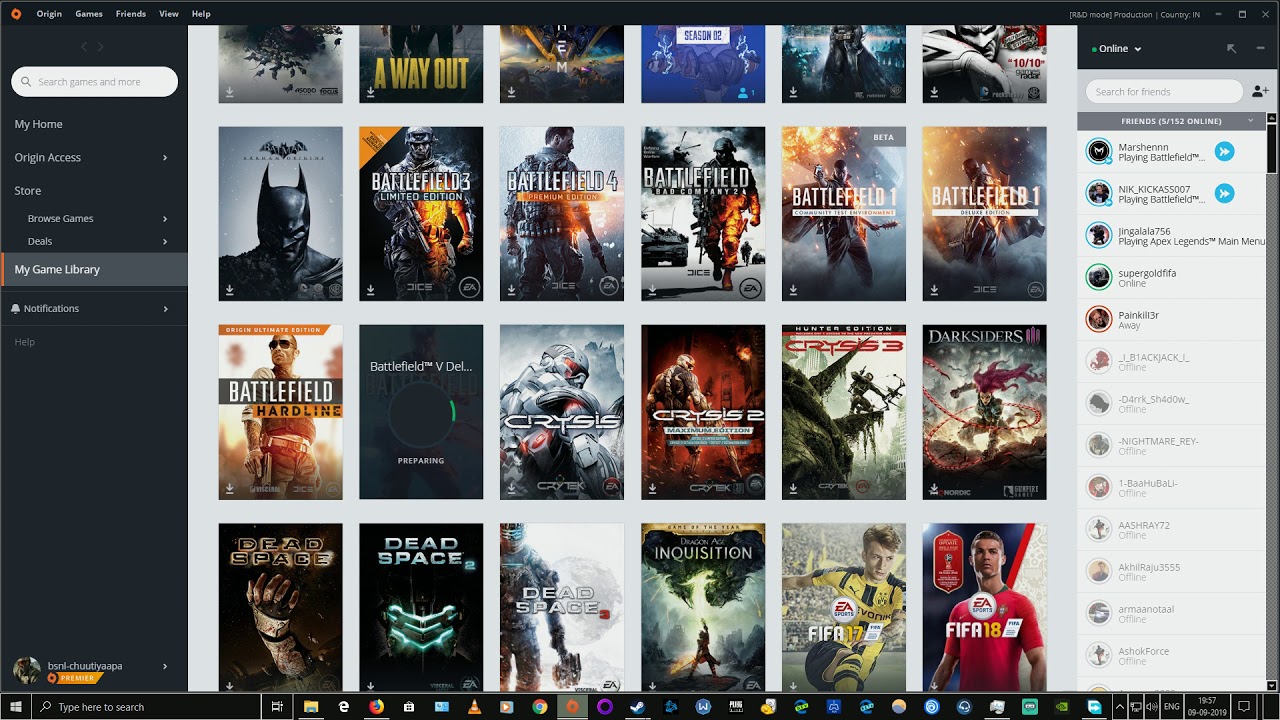Collapse the Friends (5/152 Online) section
Viewport: 1280px width, 720px height.
click(1250, 121)
